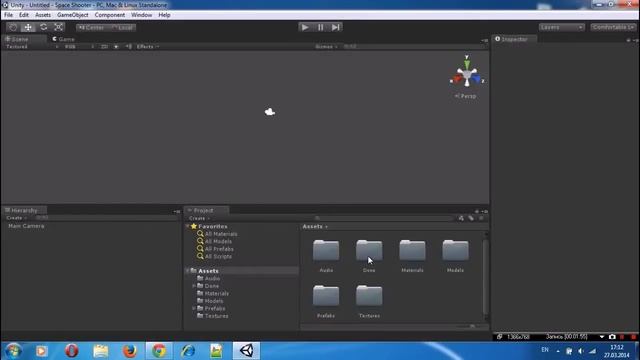The height and width of the screenshot is (360, 640).
Task: Collapse the Favorites group
Action: coord(187,226)
